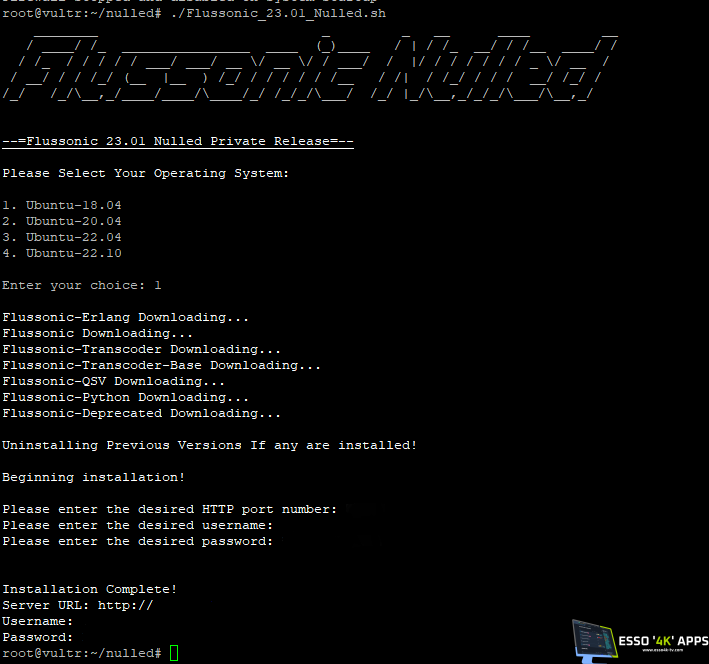Click the desired password prompt line
The width and height of the screenshot is (709, 664).
137,541
